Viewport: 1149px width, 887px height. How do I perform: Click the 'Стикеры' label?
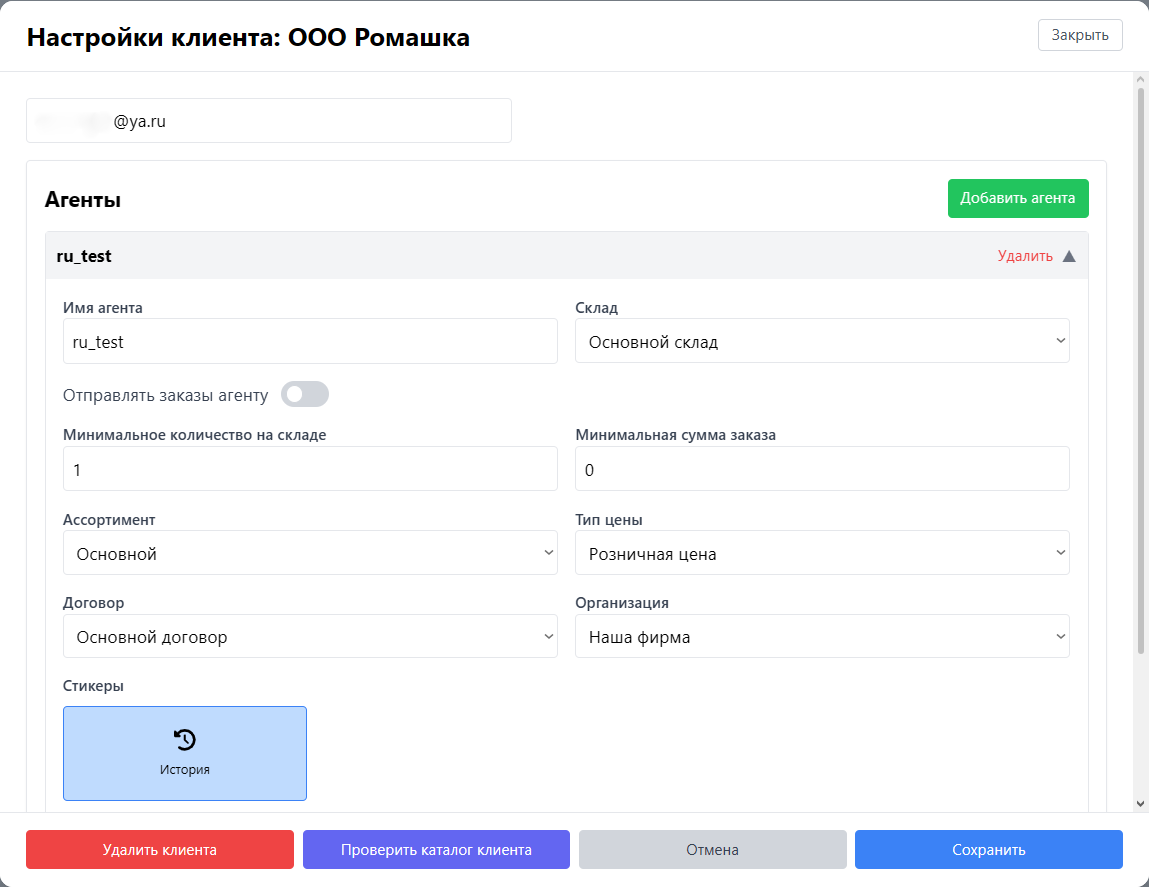tap(93, 686)
